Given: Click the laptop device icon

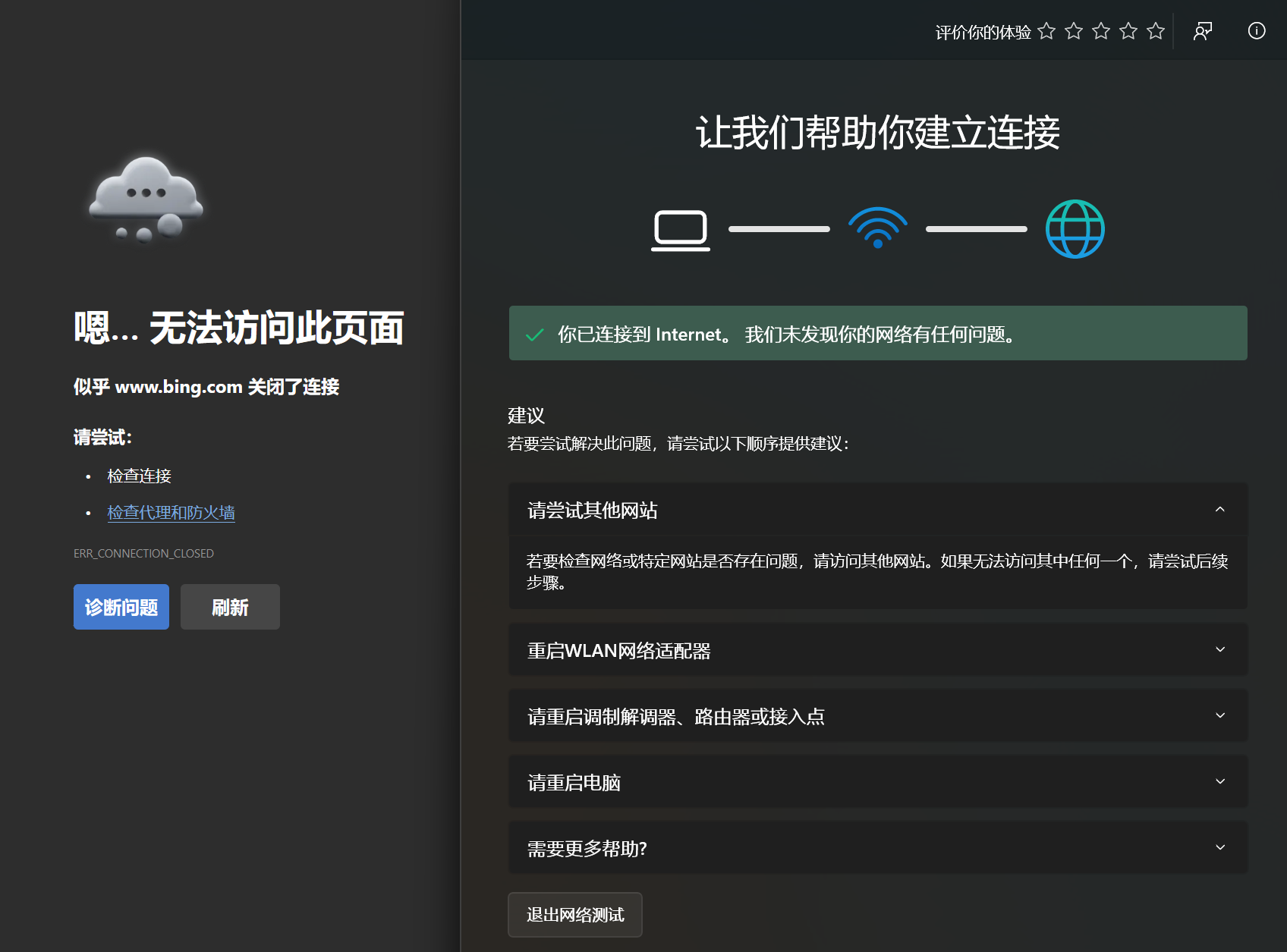Looking at the screenshot, I should click(x=681, y=230).
